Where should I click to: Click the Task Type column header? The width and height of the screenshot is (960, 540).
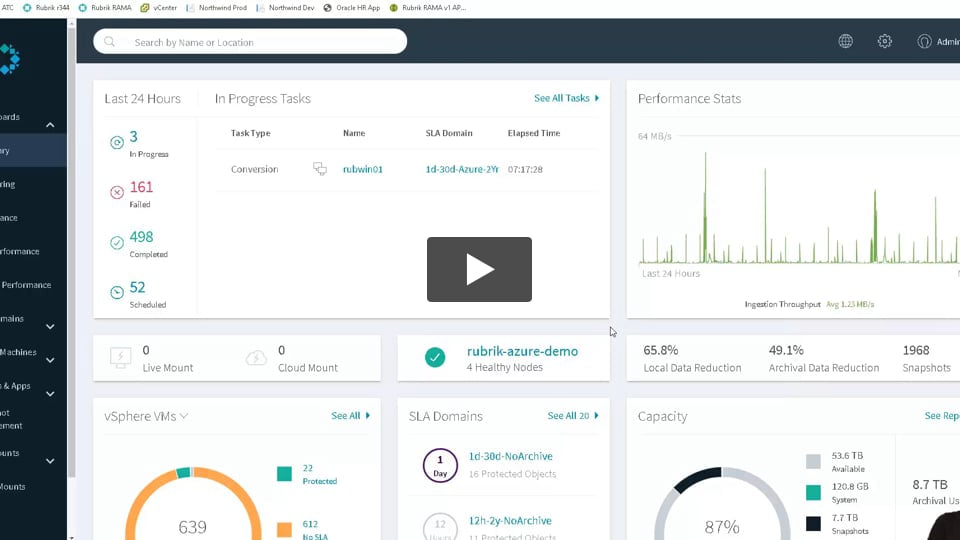250,133
